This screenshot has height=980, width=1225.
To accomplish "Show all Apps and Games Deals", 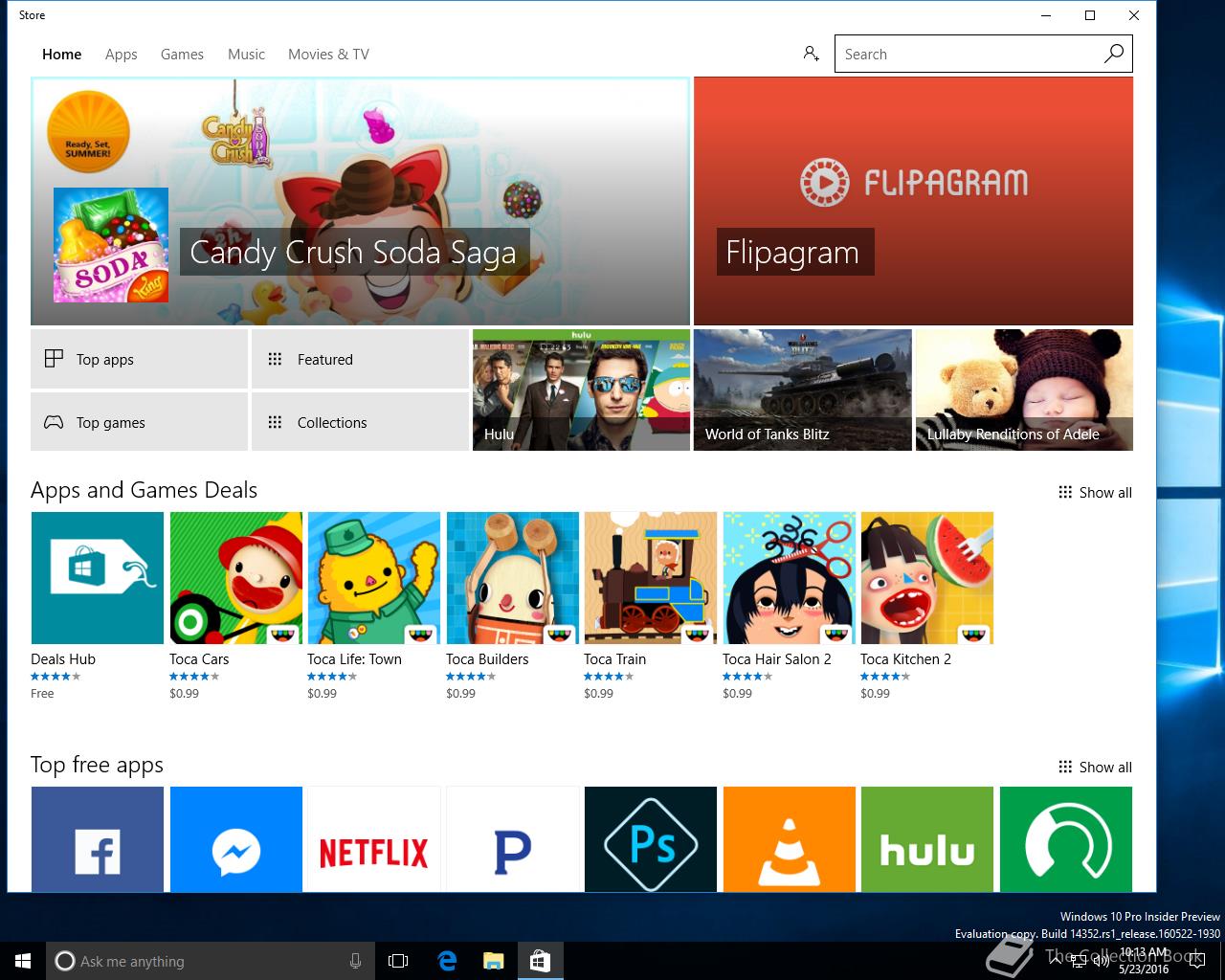I will [x=1095, y=492].
